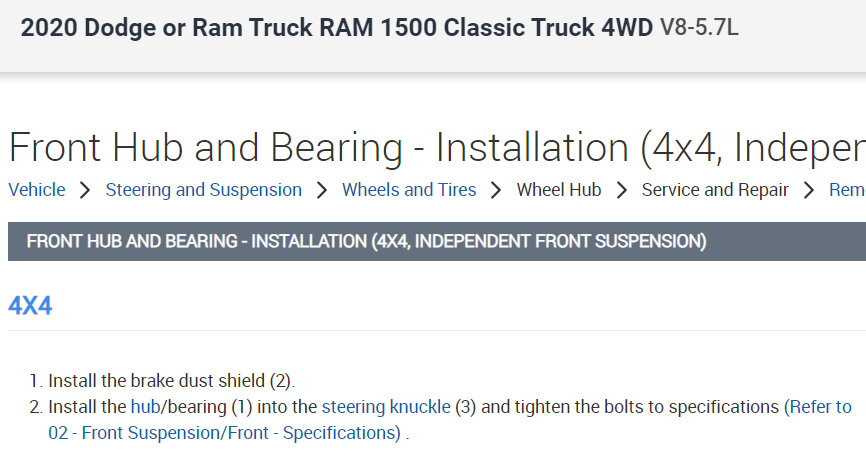Screen dimensions: 866x467
Task: Click the chevron after Service and Repair
Action: pyautogui.click(x=809, y=190)
